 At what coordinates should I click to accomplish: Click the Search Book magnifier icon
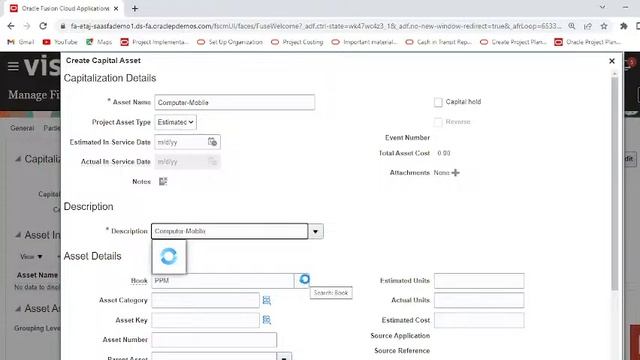(304, 279)
